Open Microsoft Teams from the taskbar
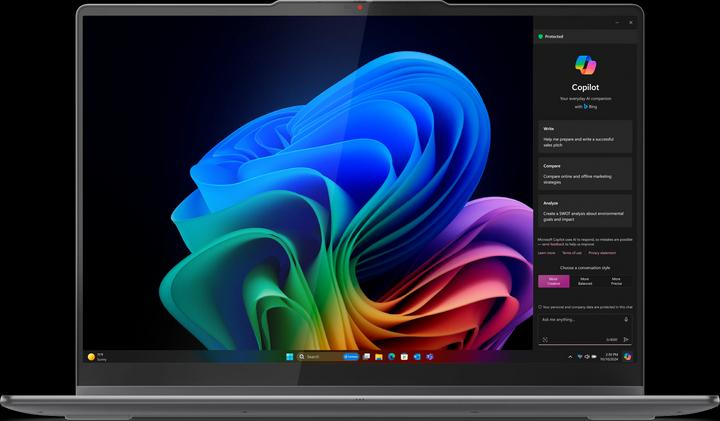This screenshot has height=421, width=720. click(x=429, y=357)
